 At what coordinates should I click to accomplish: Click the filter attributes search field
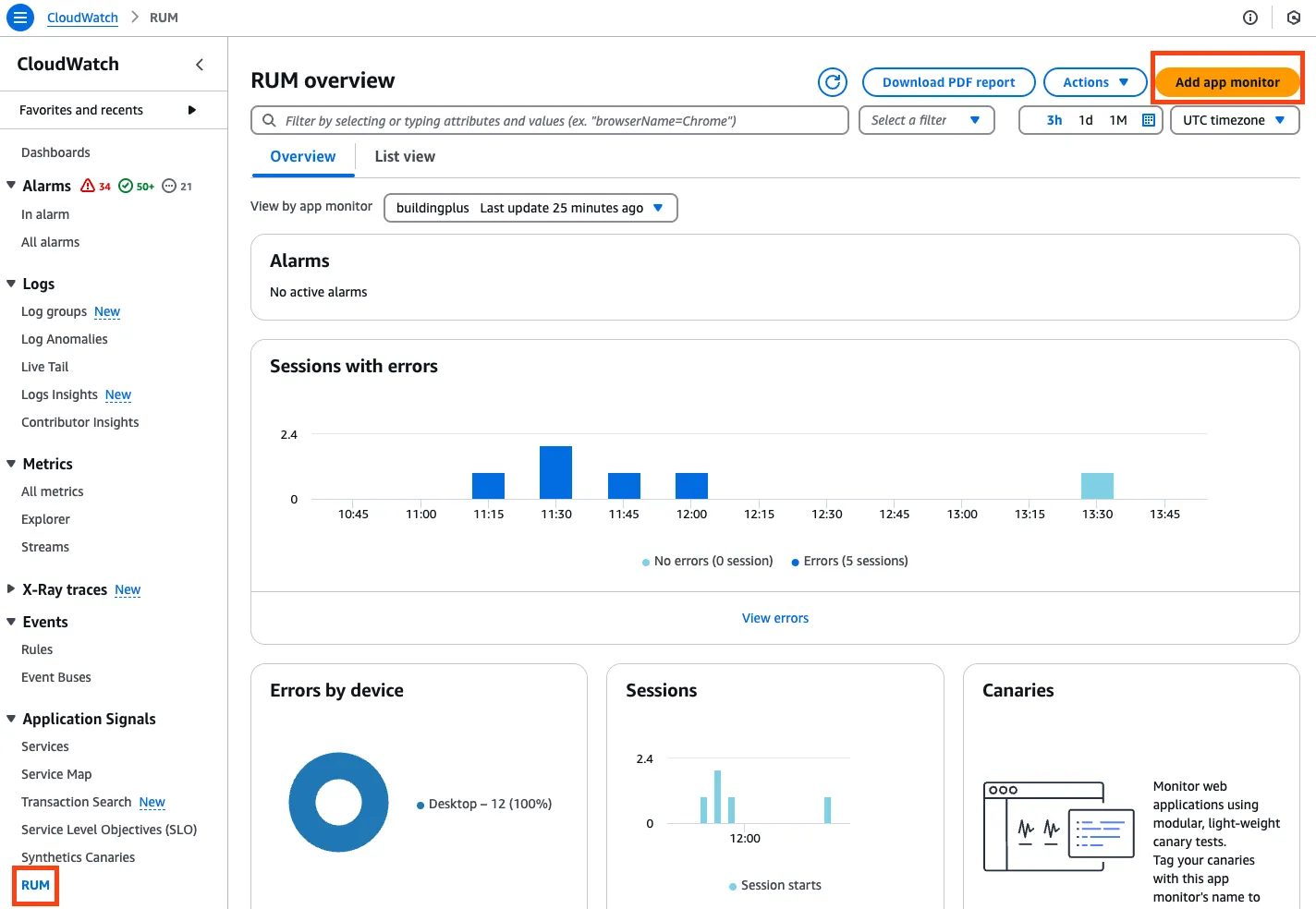(550, 120)
